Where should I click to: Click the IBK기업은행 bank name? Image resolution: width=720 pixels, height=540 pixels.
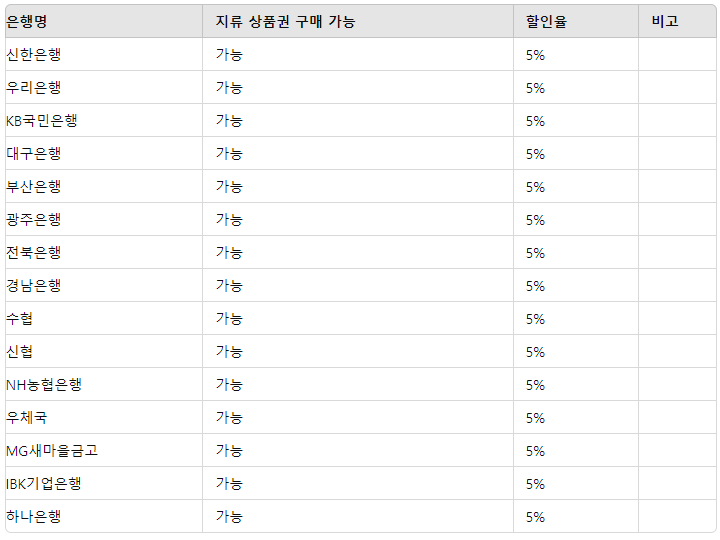tap(44, 484)
